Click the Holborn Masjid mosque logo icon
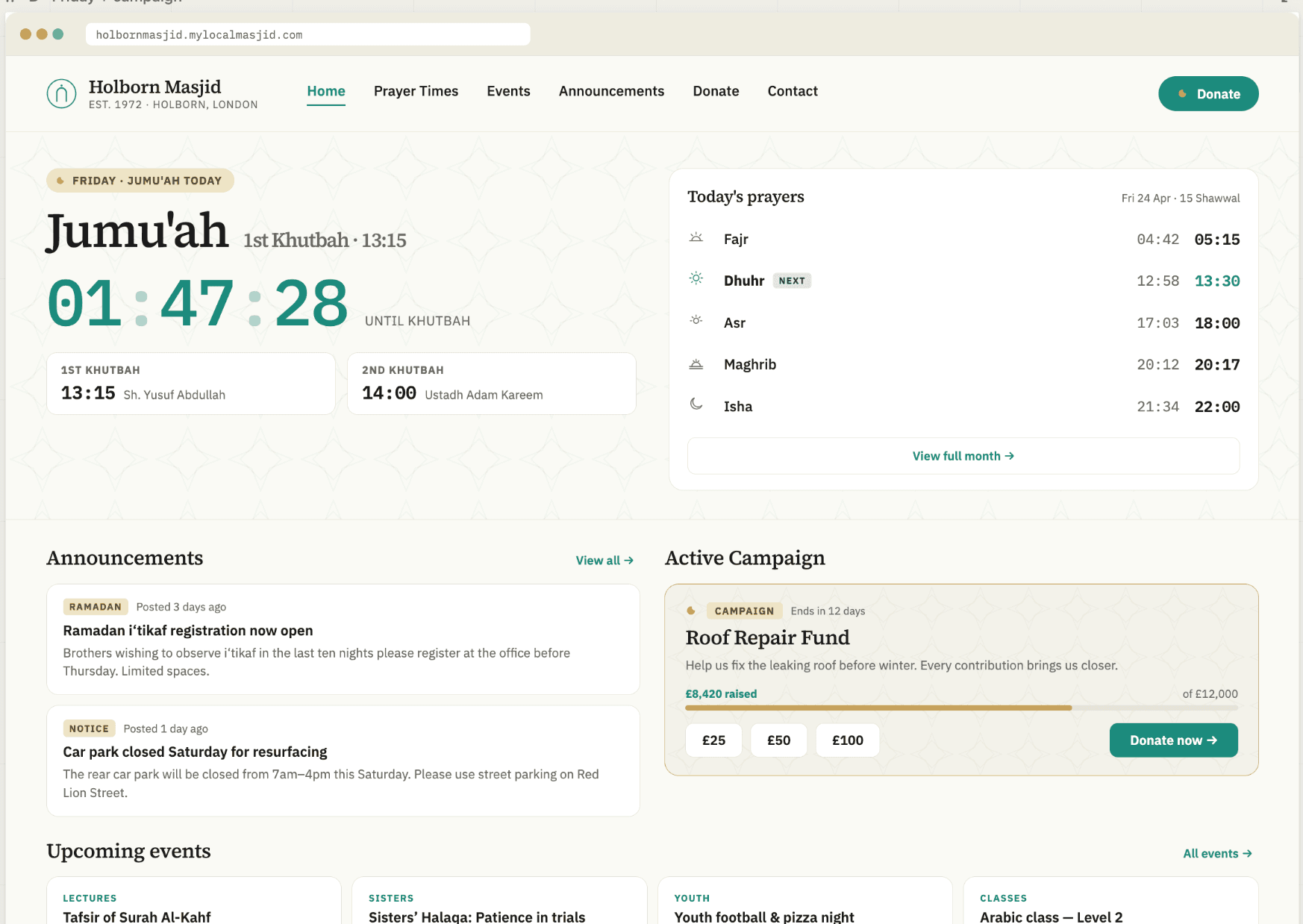Image resolution: width=1303 pixels, height=924 pixels. coord(61,94)
